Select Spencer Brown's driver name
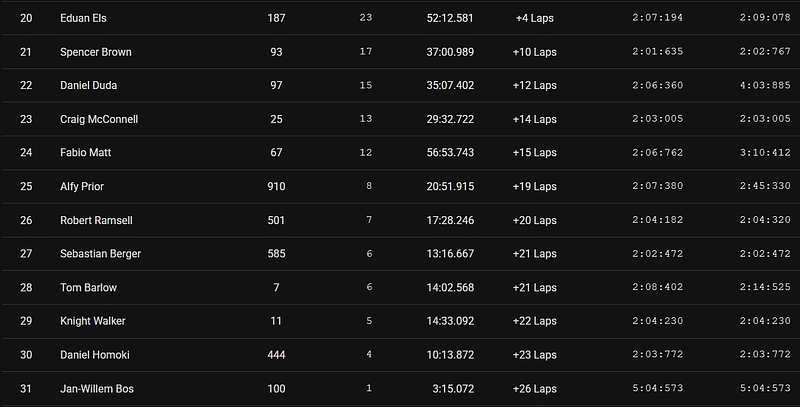The width and height of the screenshot is (800, 407). coord(95,52)
